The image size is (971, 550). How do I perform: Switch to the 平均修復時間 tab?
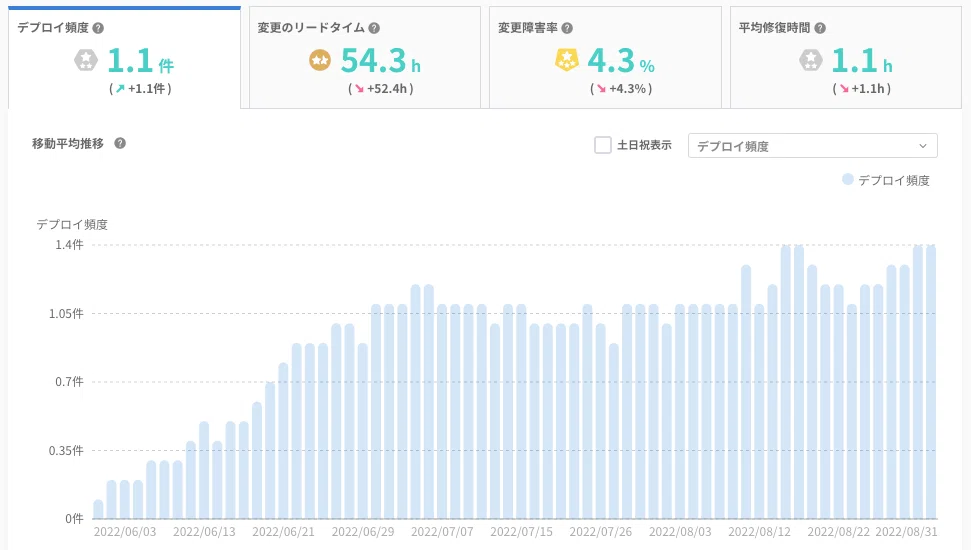(846, 58)
